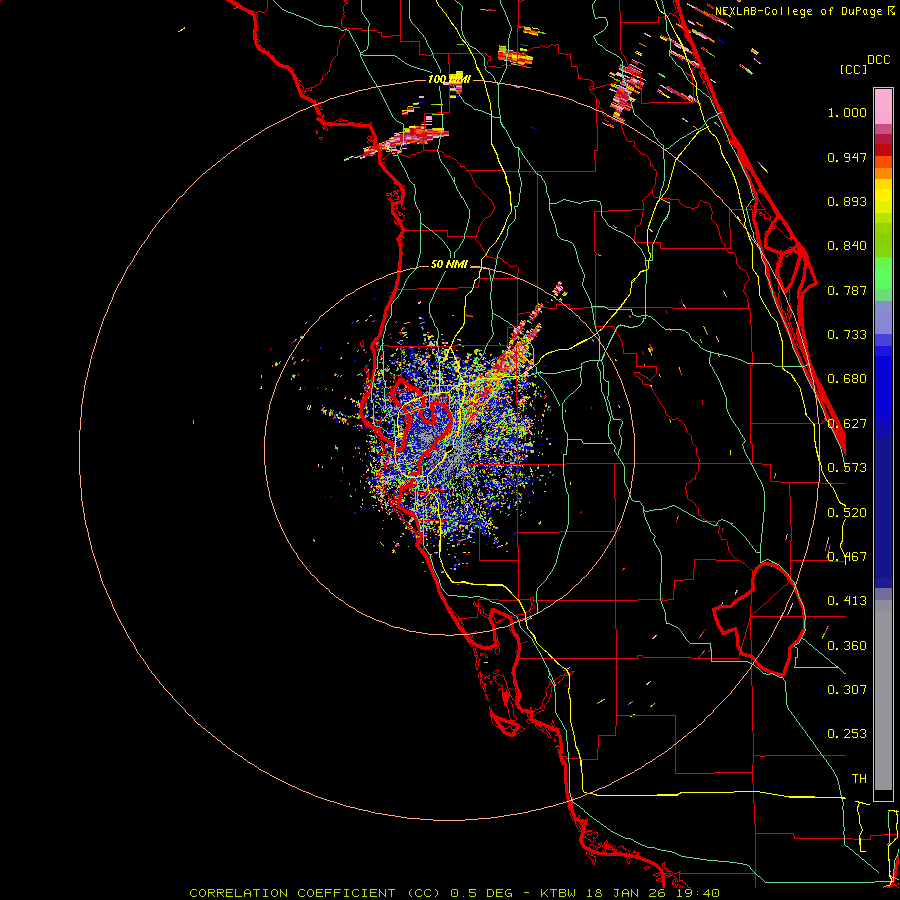Click the 0.253 legend value

pos(847,734)
